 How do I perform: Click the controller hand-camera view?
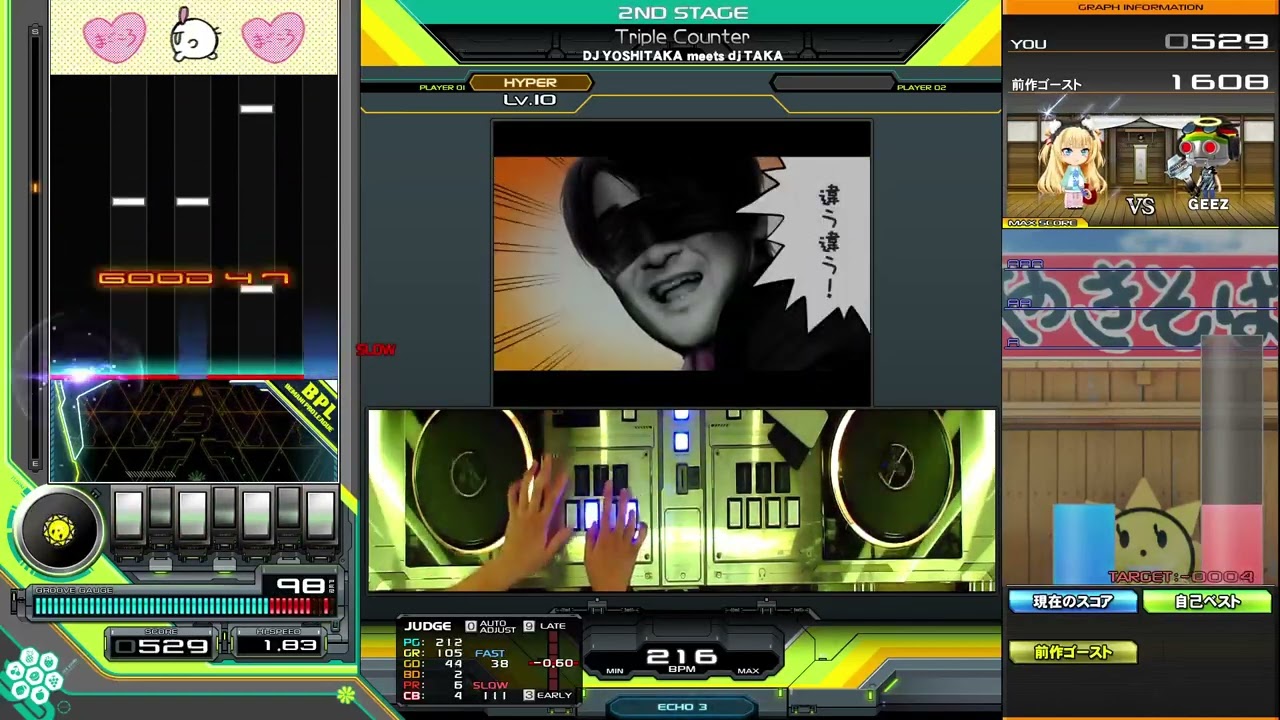[x=681, y=500]
